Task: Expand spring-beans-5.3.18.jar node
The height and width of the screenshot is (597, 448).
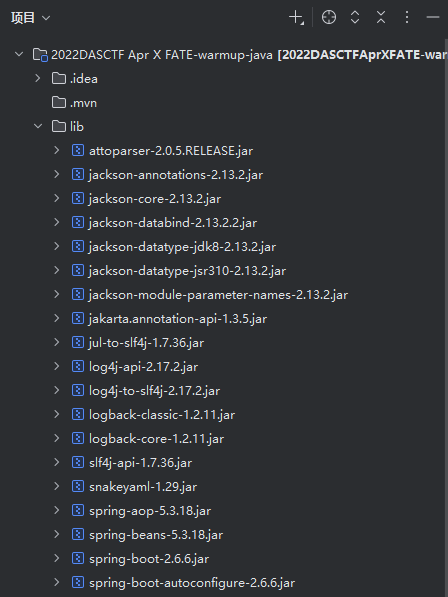Action: [57, 534]
